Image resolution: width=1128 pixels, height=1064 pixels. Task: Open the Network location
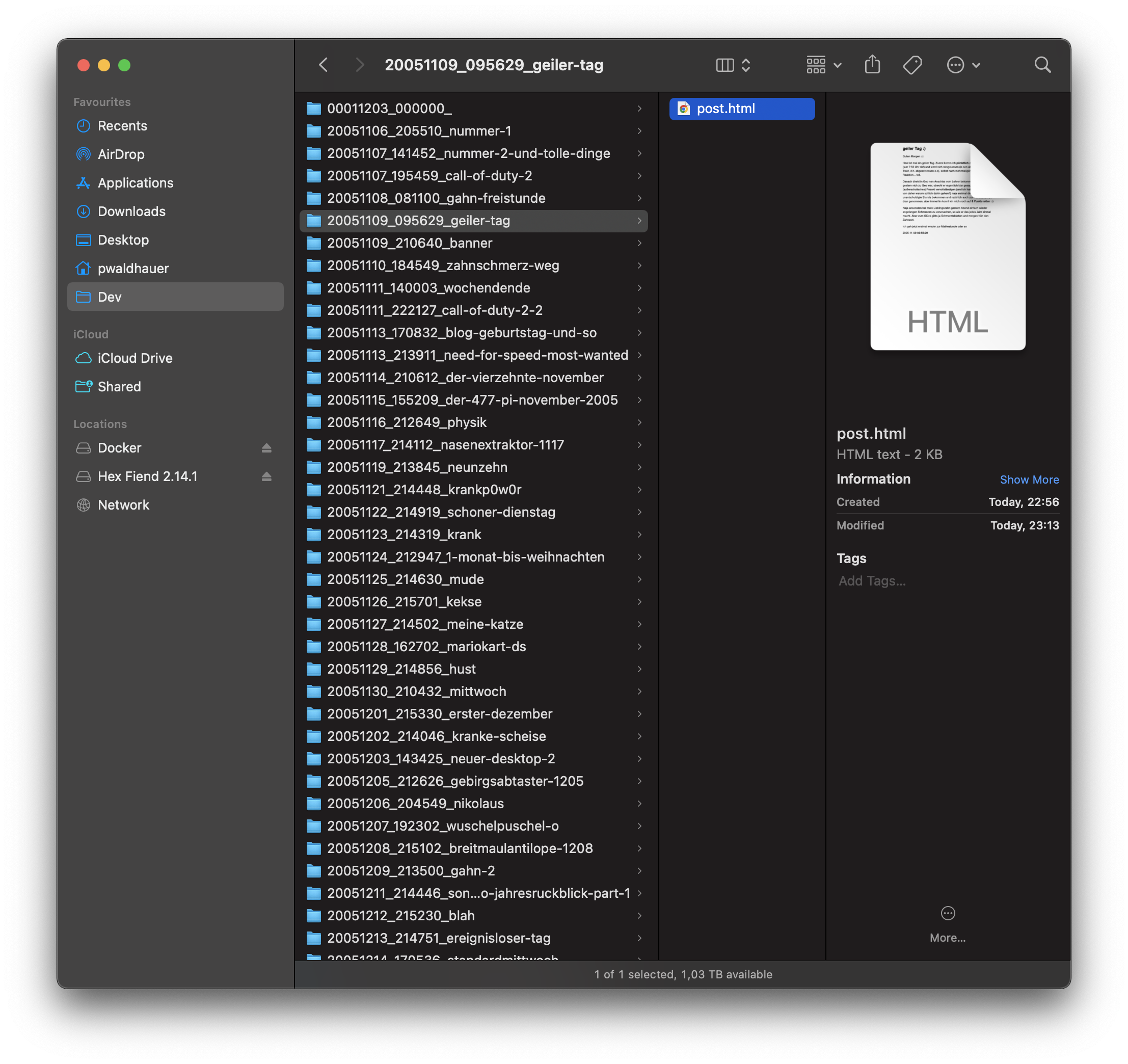tap(123, 504)
